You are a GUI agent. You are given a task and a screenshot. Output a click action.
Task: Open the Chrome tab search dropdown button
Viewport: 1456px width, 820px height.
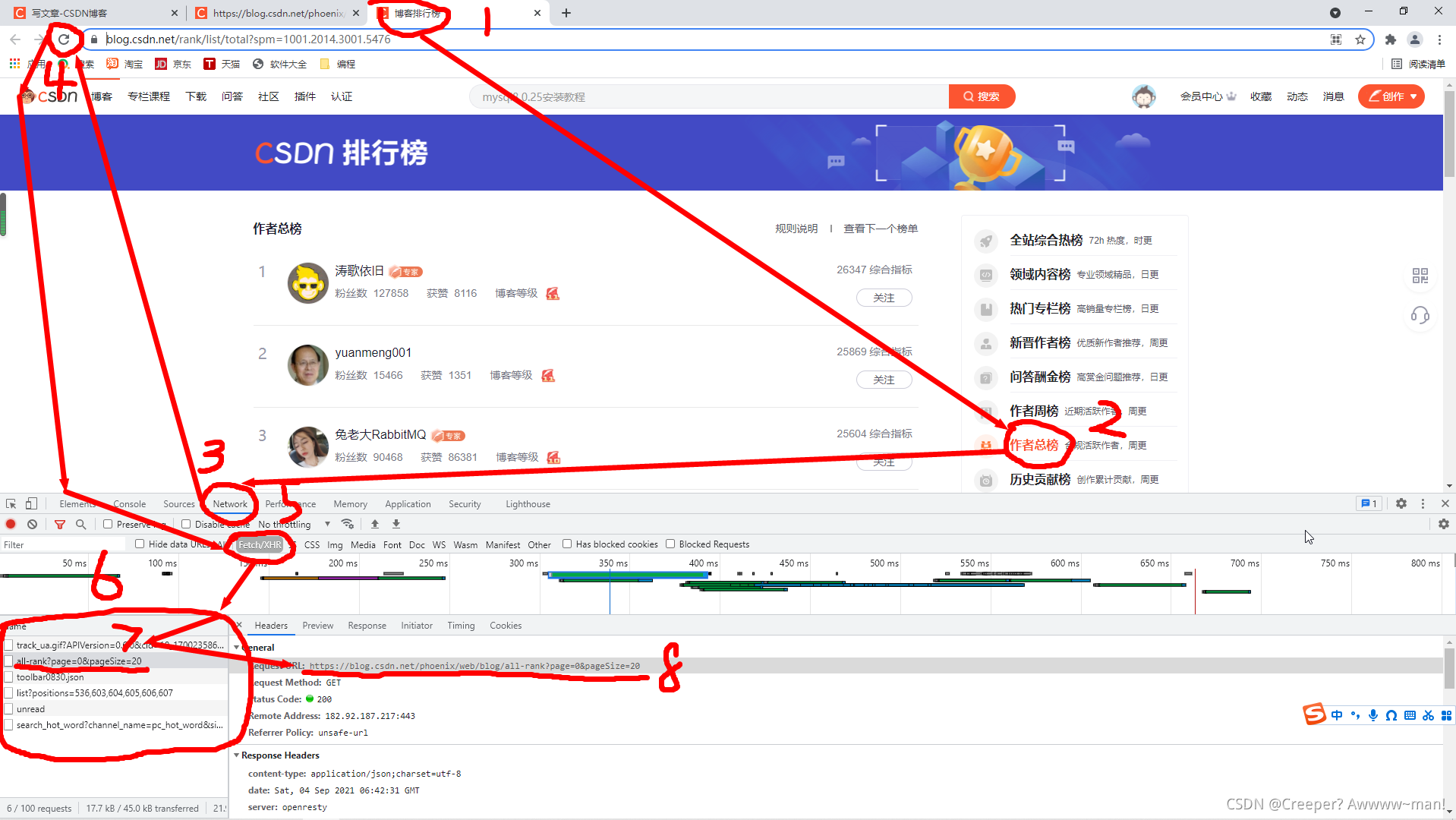pyautogui.click(x=1335, y=13)
